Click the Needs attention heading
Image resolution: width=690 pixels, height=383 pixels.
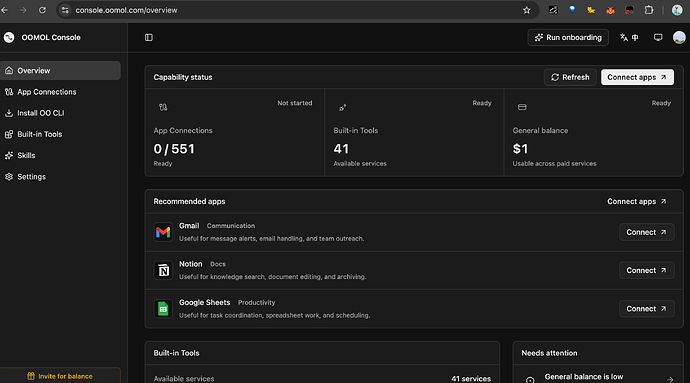tap(549, 353)
